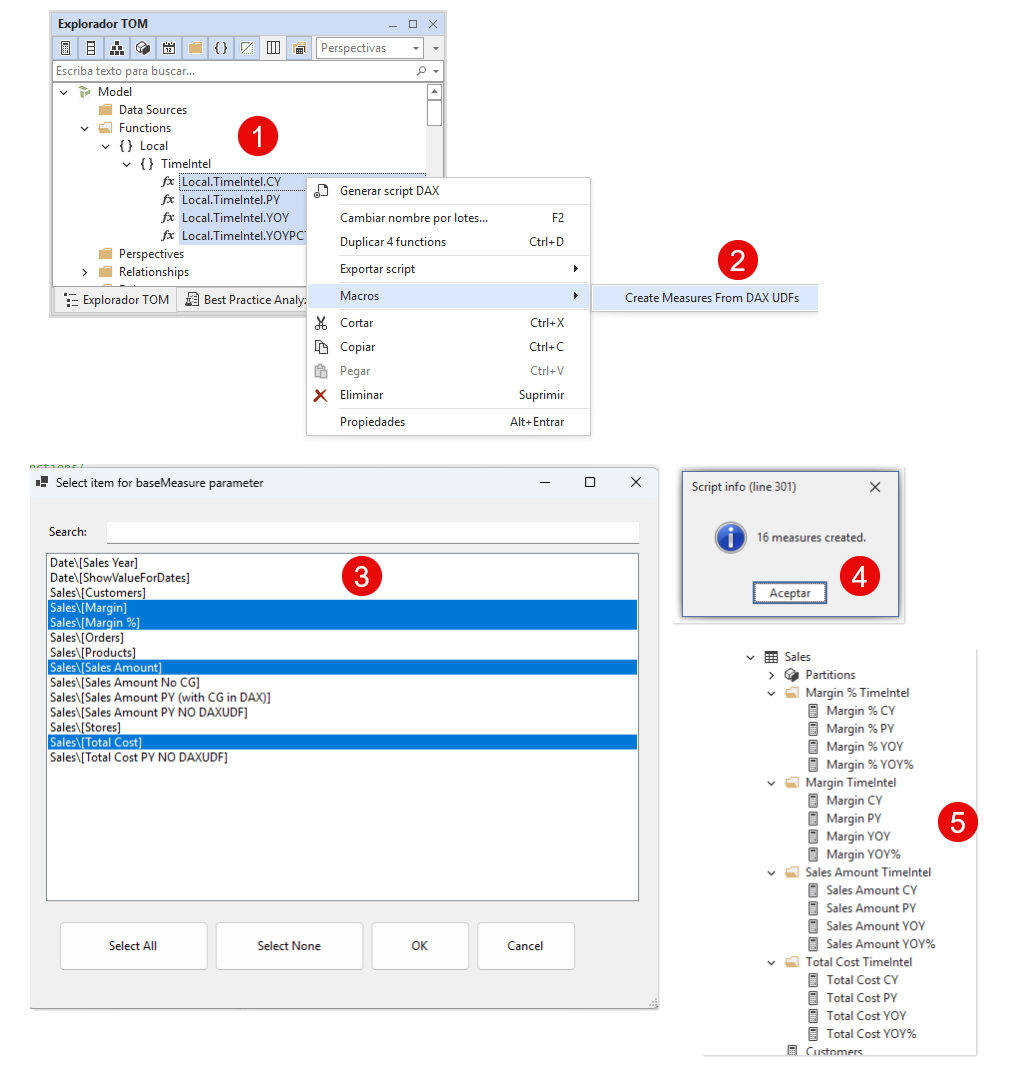Collapse the Margin % TimeIntel folder
Viewport: 1014px width, 1074px height.
pyautogui.click(x=771, y=693)
